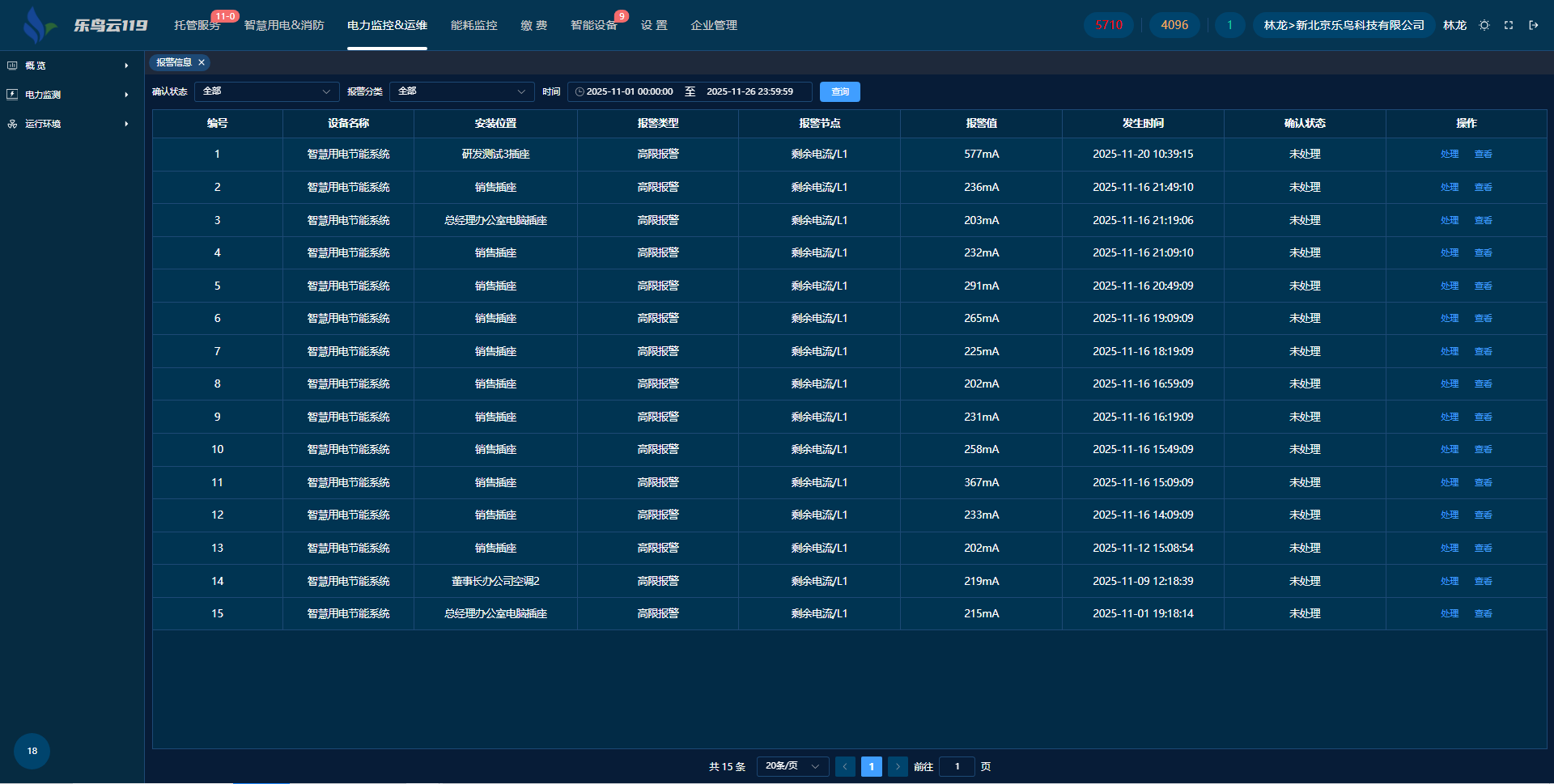Click the 乐鸟云119 logo
Image resolution: width=1554 pixels, height=784 pixels.
[x=85, y=25]
